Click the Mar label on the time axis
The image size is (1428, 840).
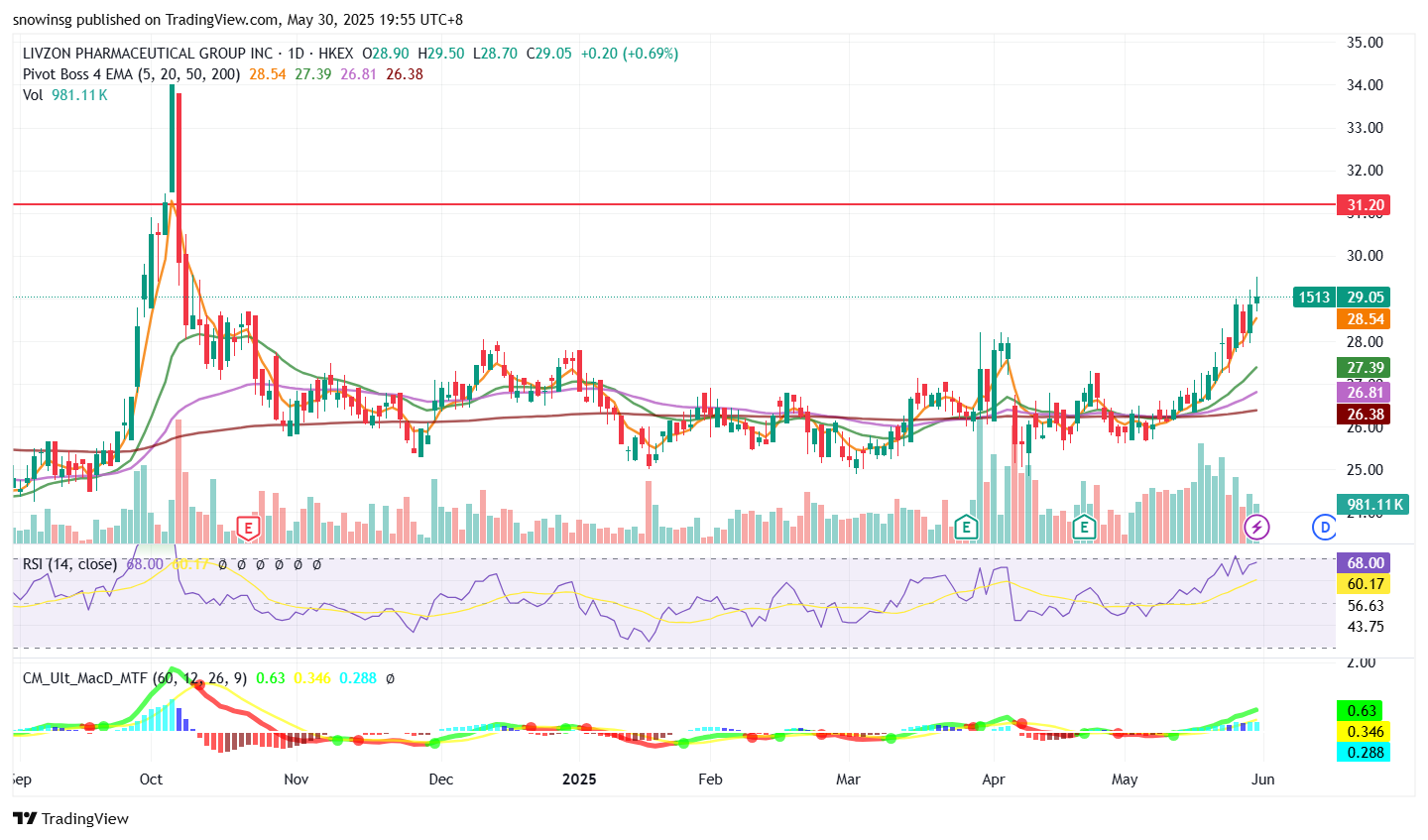click(848, 780)
